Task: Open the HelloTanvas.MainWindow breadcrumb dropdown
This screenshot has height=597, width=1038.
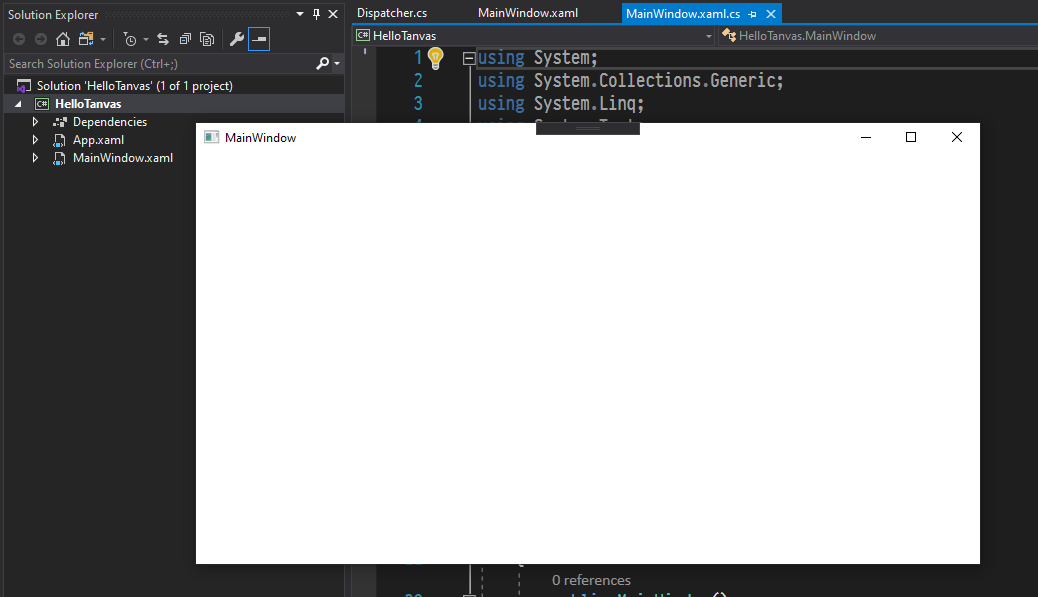Action: (x=810, y=35)
